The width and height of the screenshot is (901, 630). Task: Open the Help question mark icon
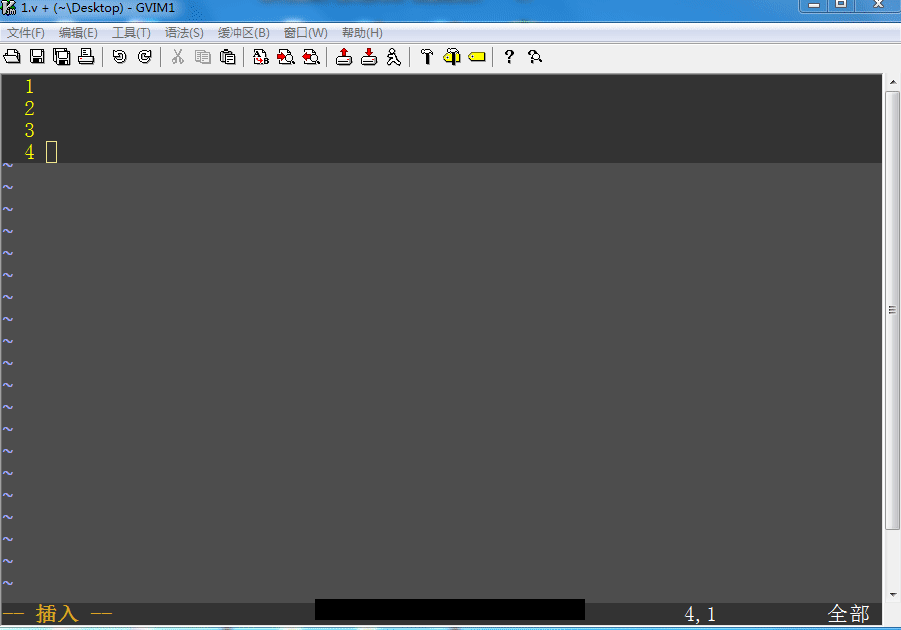pyautogui.click(x=508, y=56)
